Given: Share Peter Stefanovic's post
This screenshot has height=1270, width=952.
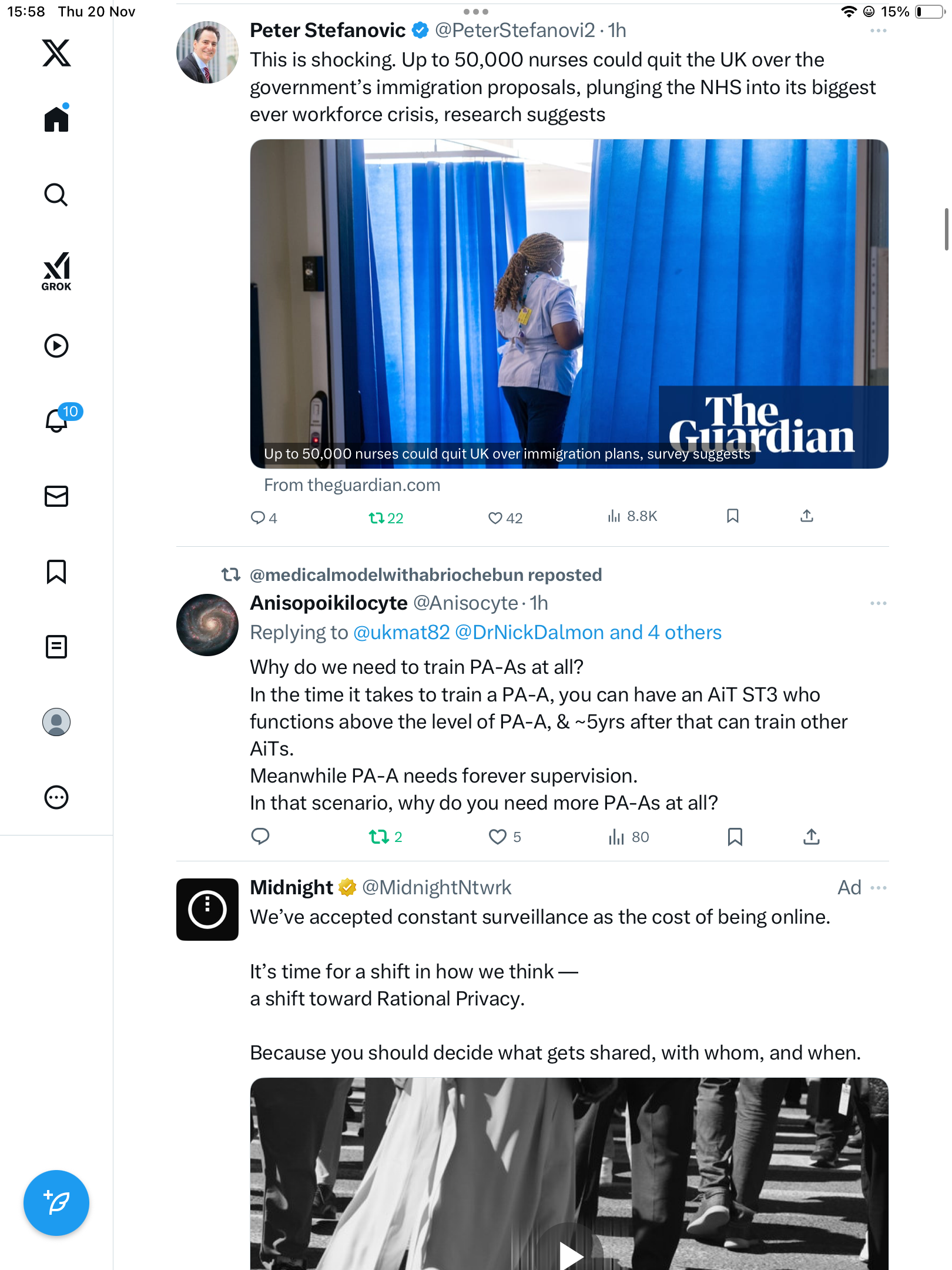Looking at the screenshot, I should click(x=807, y=516).
